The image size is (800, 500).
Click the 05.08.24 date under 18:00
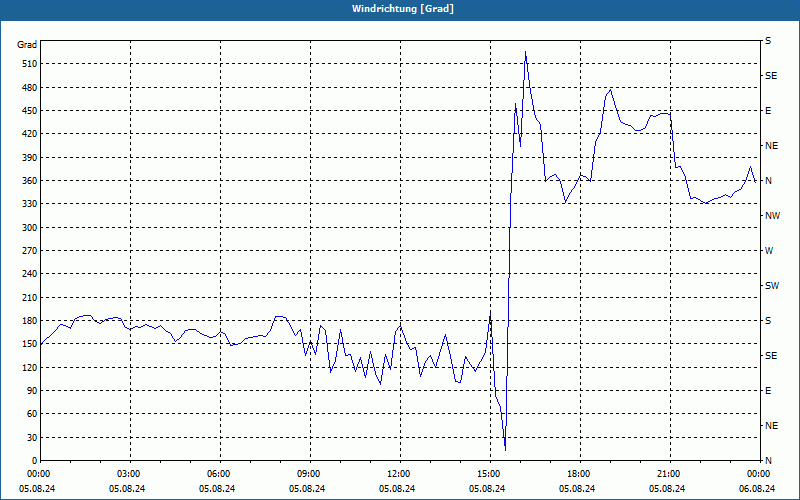(x=577, y=489)
